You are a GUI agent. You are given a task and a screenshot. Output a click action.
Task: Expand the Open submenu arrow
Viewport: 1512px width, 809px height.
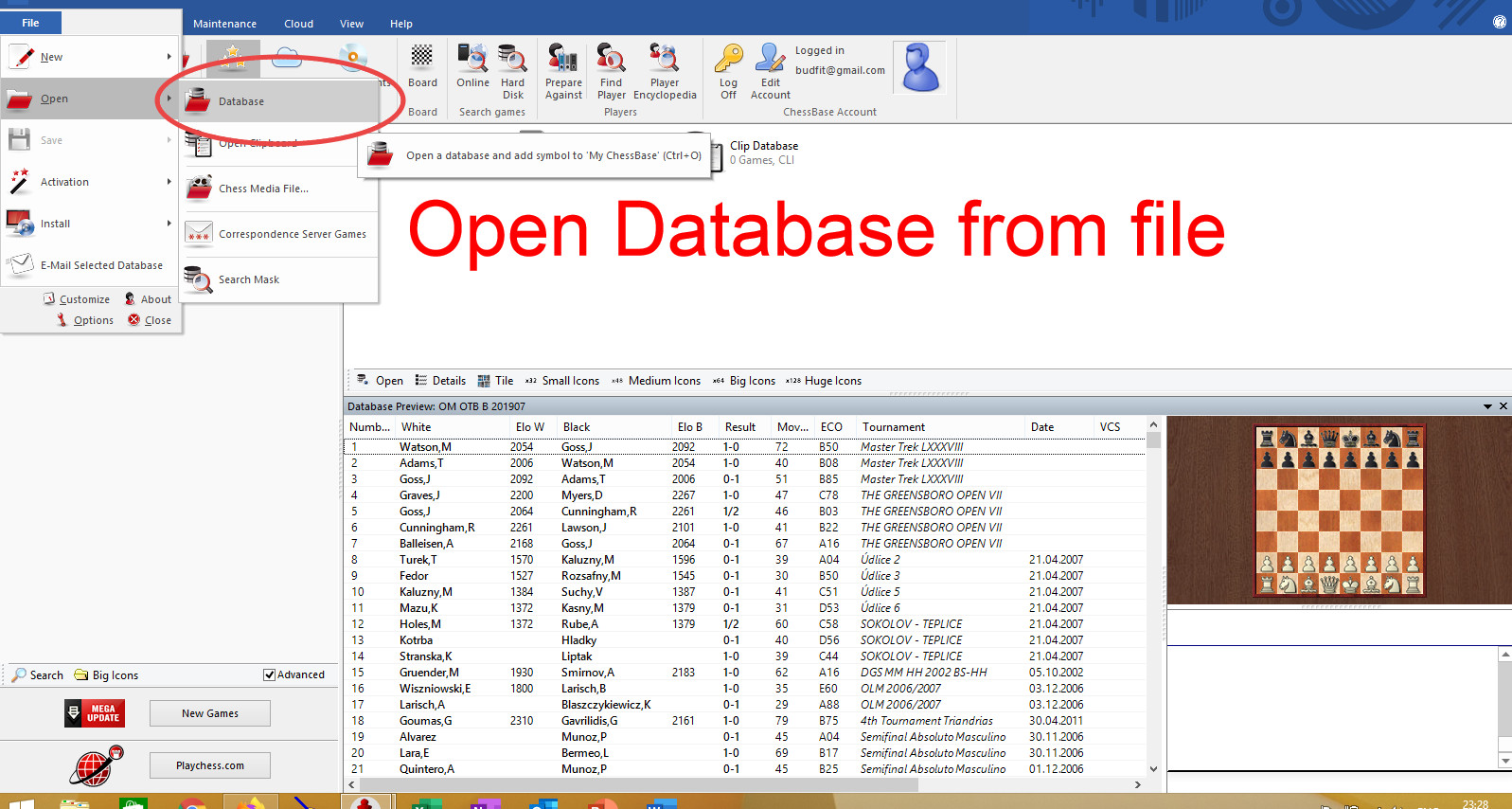coord(169,99)
